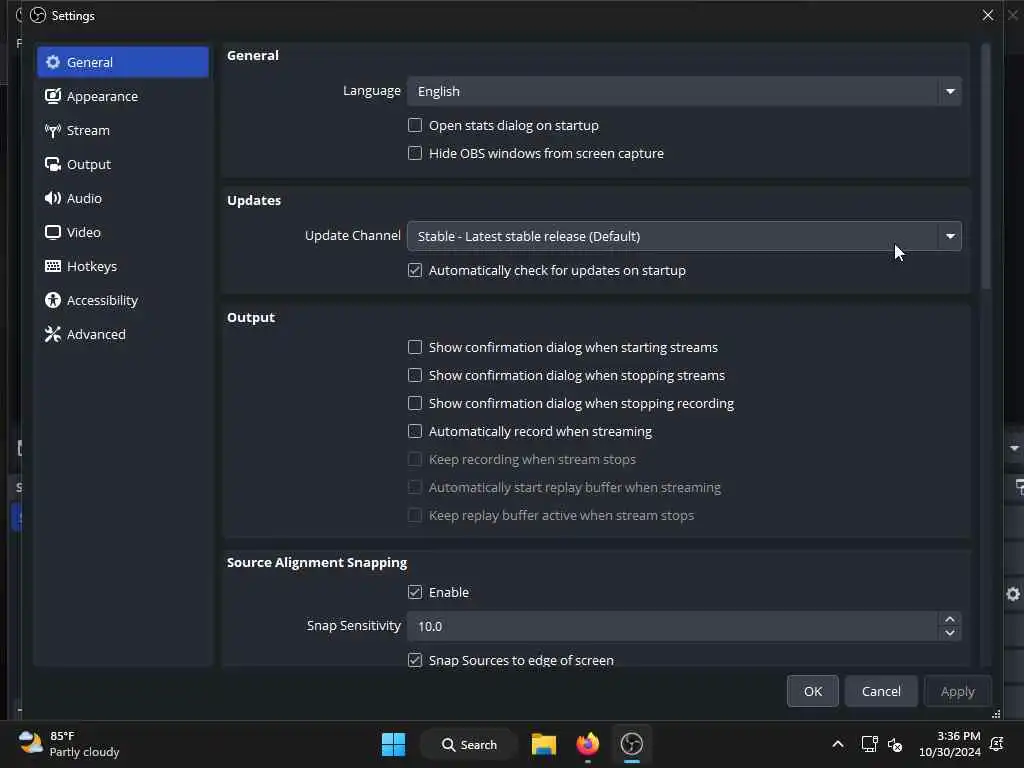
Task: Switch to Advanced settings tab
Action: click(123, 334)
